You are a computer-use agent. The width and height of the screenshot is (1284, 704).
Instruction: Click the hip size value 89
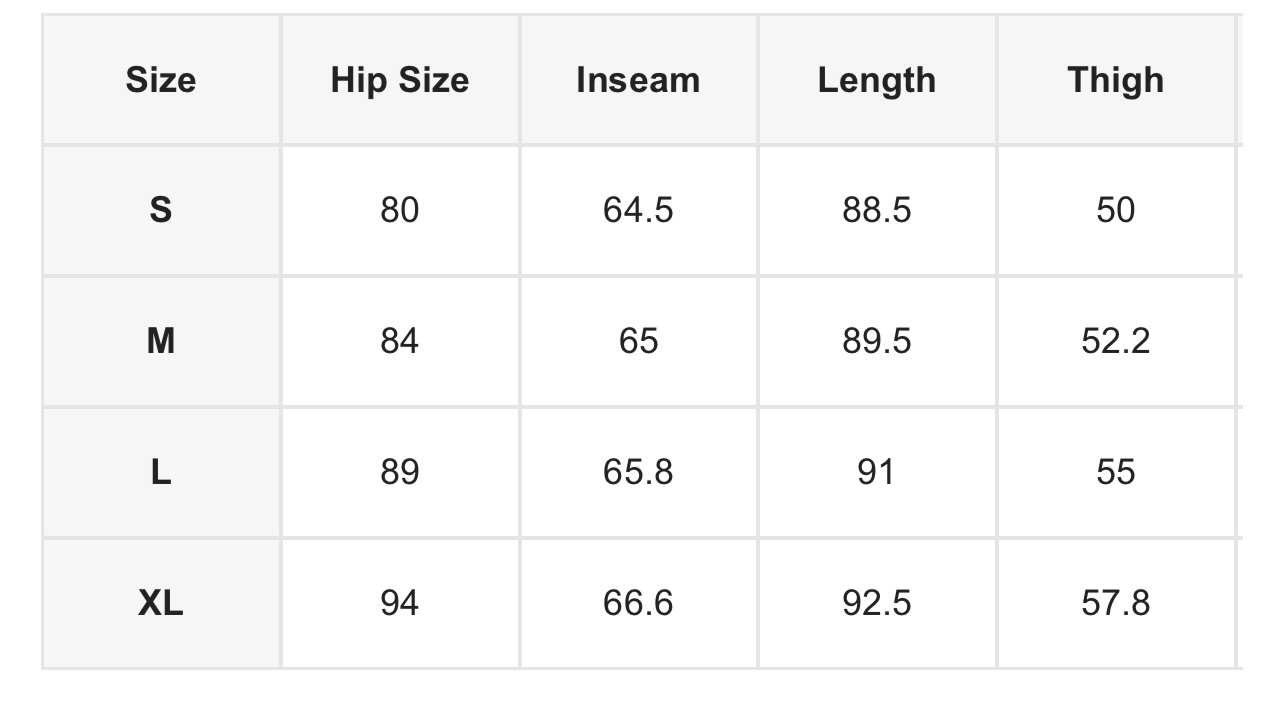[400, 472]
